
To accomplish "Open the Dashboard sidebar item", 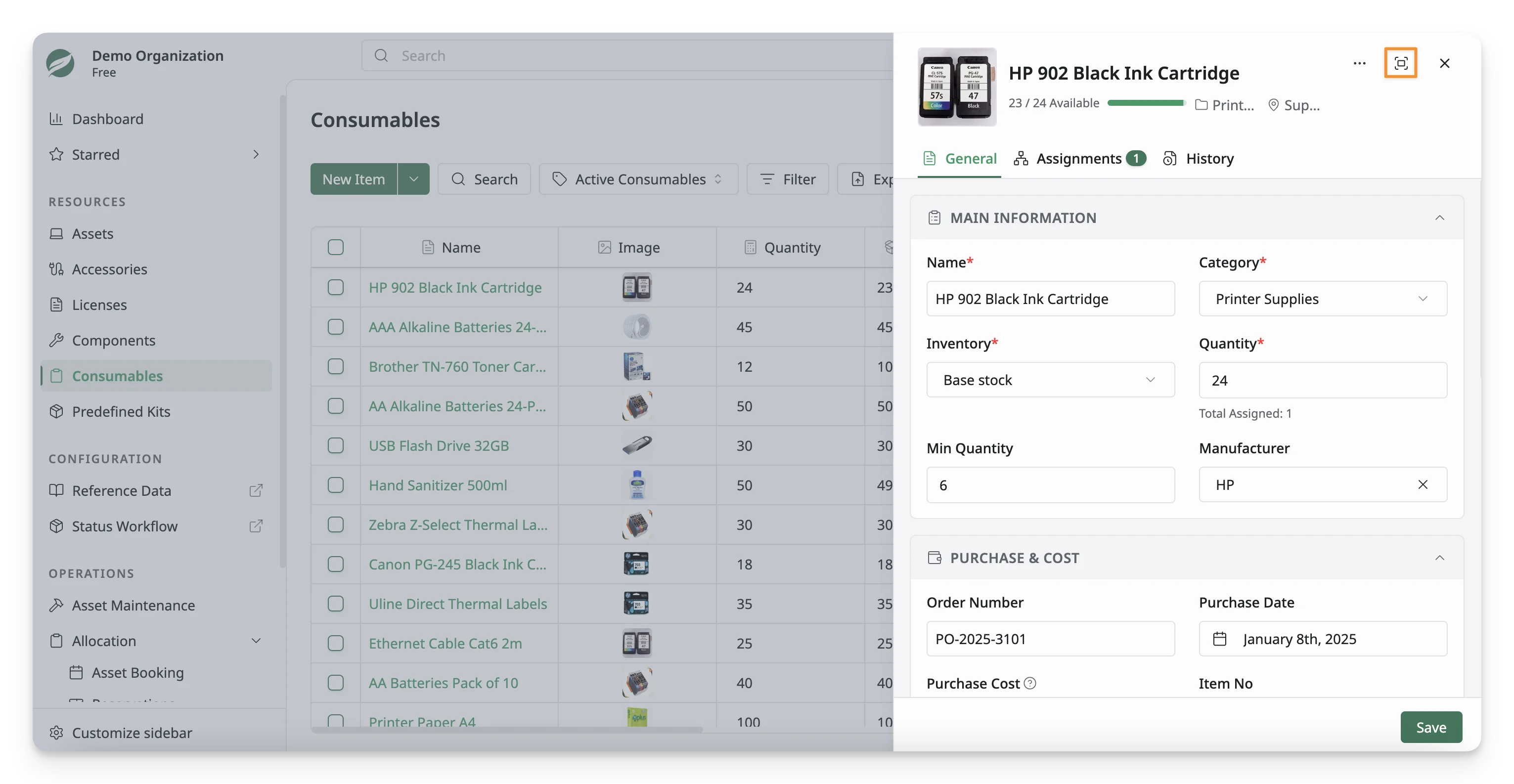I will click(x=156, y=119).
